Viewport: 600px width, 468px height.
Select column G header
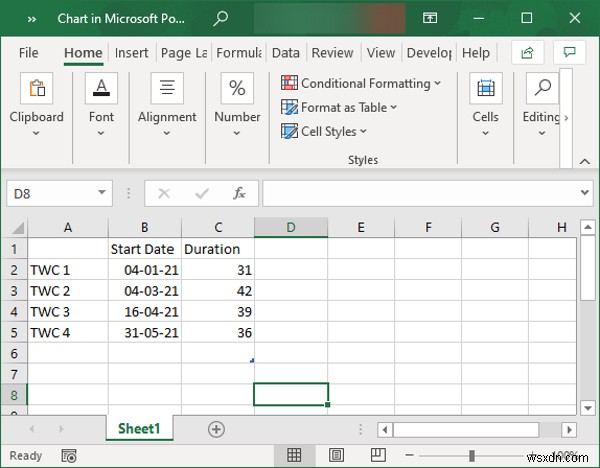click(495, 227)
